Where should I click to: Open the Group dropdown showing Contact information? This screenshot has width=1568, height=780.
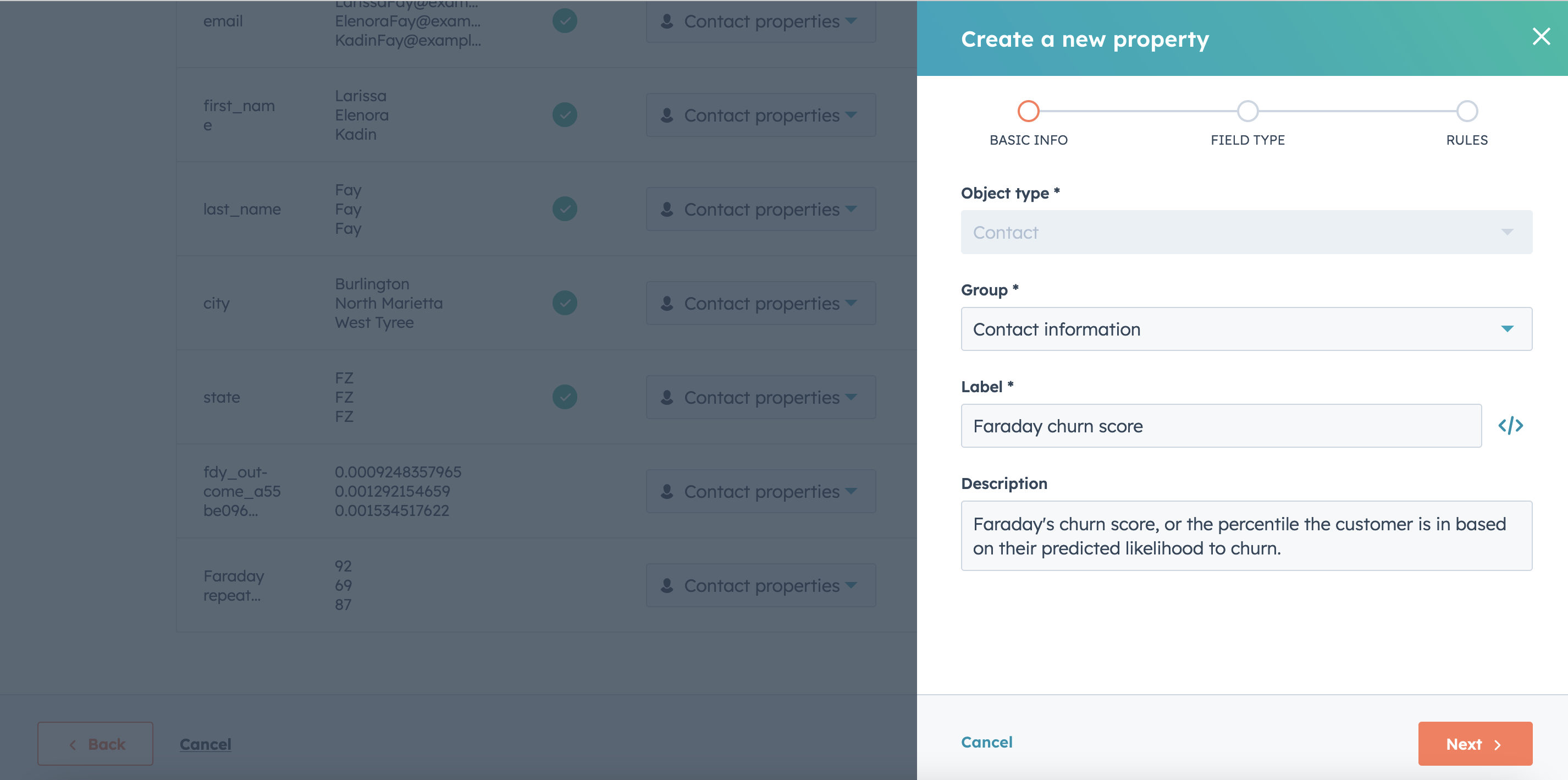pyautogui.click(x=1246, y=329)
